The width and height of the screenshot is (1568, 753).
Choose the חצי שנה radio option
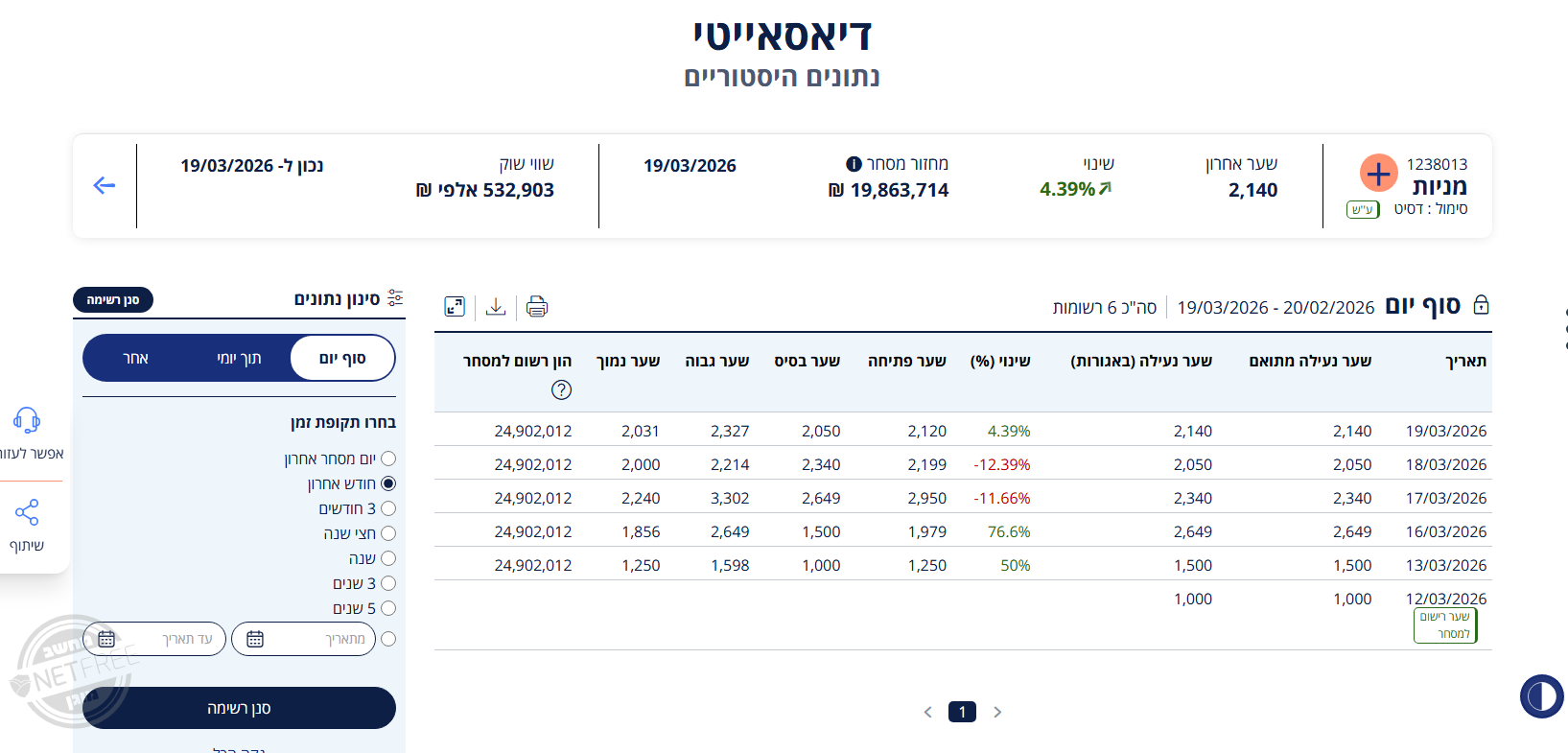(388, 533)
